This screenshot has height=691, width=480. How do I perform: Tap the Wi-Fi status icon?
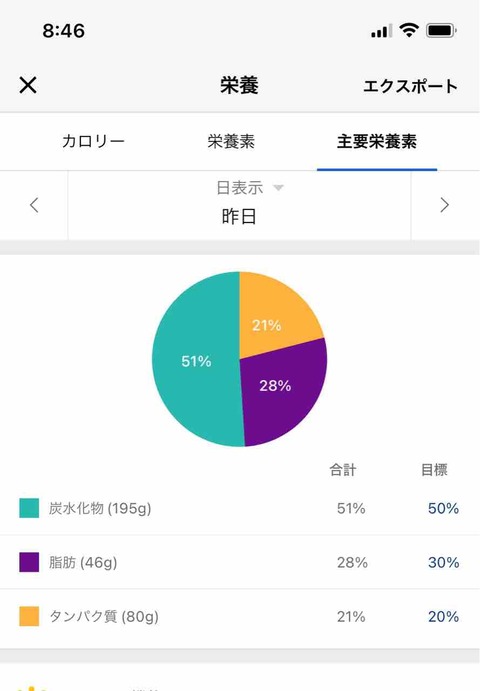coord(409,30)
